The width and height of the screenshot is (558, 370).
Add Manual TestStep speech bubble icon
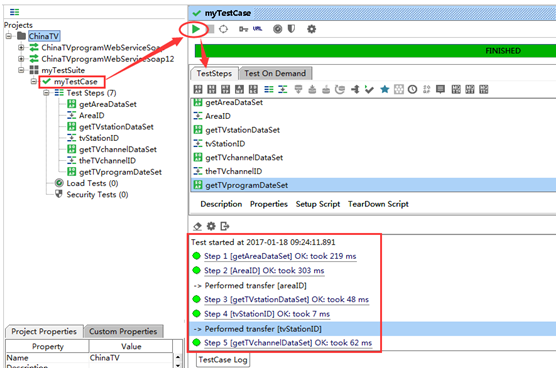coord(440,89)
